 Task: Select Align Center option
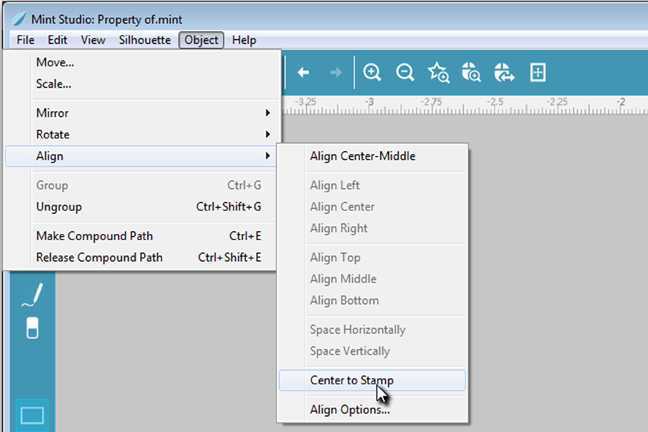point(372,207)
